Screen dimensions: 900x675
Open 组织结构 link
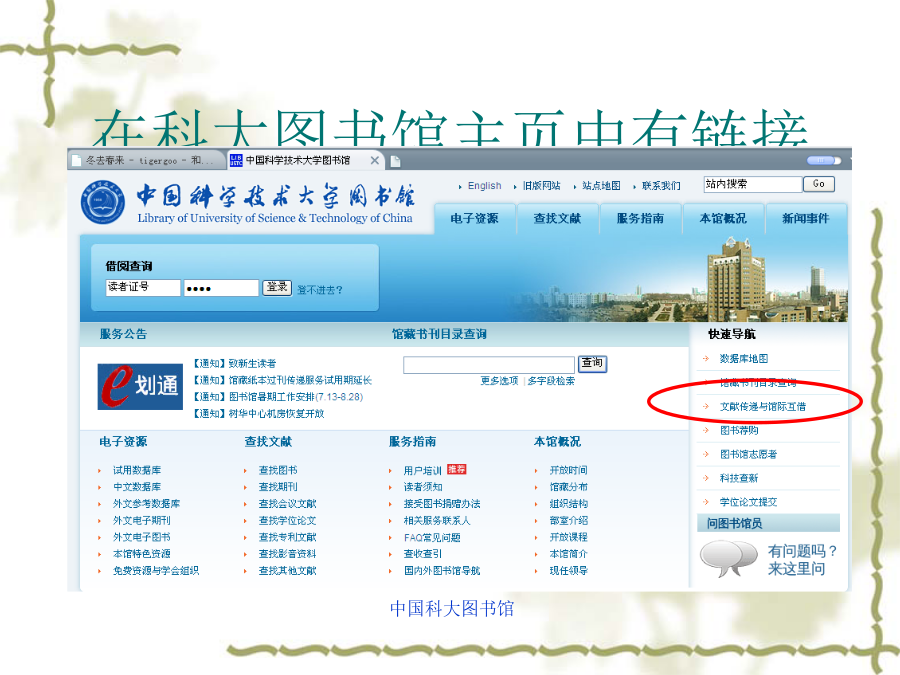(568, 503)
